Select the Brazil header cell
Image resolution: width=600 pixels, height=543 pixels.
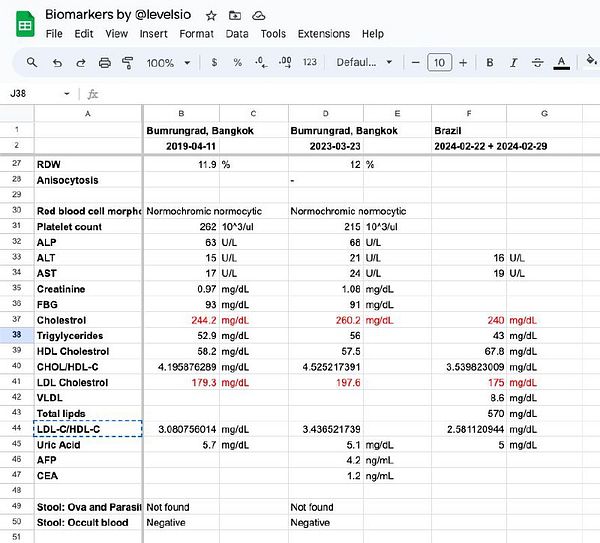click(469, 130)
